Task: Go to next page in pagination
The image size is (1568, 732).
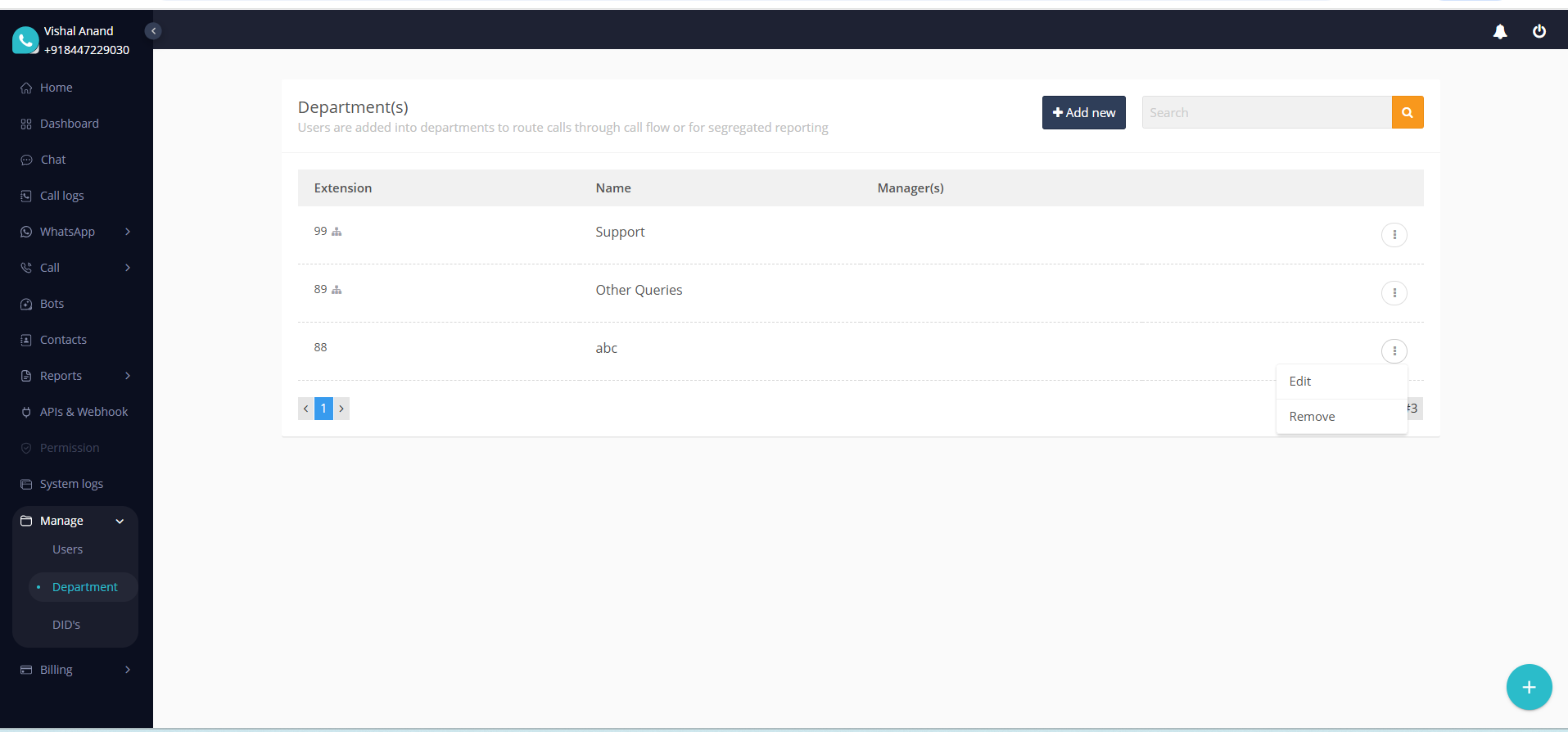Action: [341, 409]
